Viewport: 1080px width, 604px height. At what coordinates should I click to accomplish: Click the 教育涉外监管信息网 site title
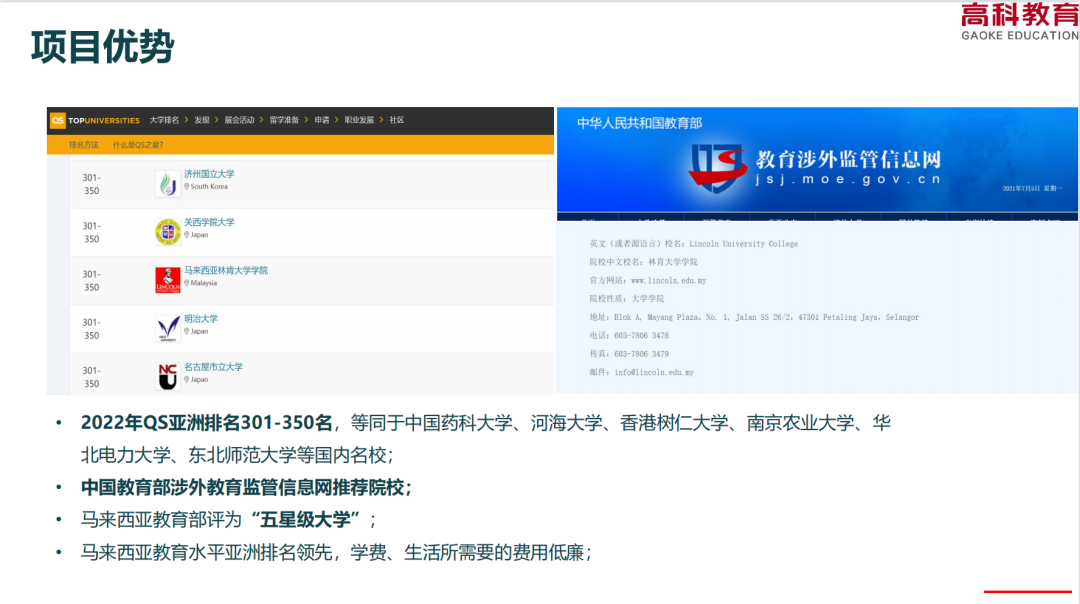[x=848, y=160]
